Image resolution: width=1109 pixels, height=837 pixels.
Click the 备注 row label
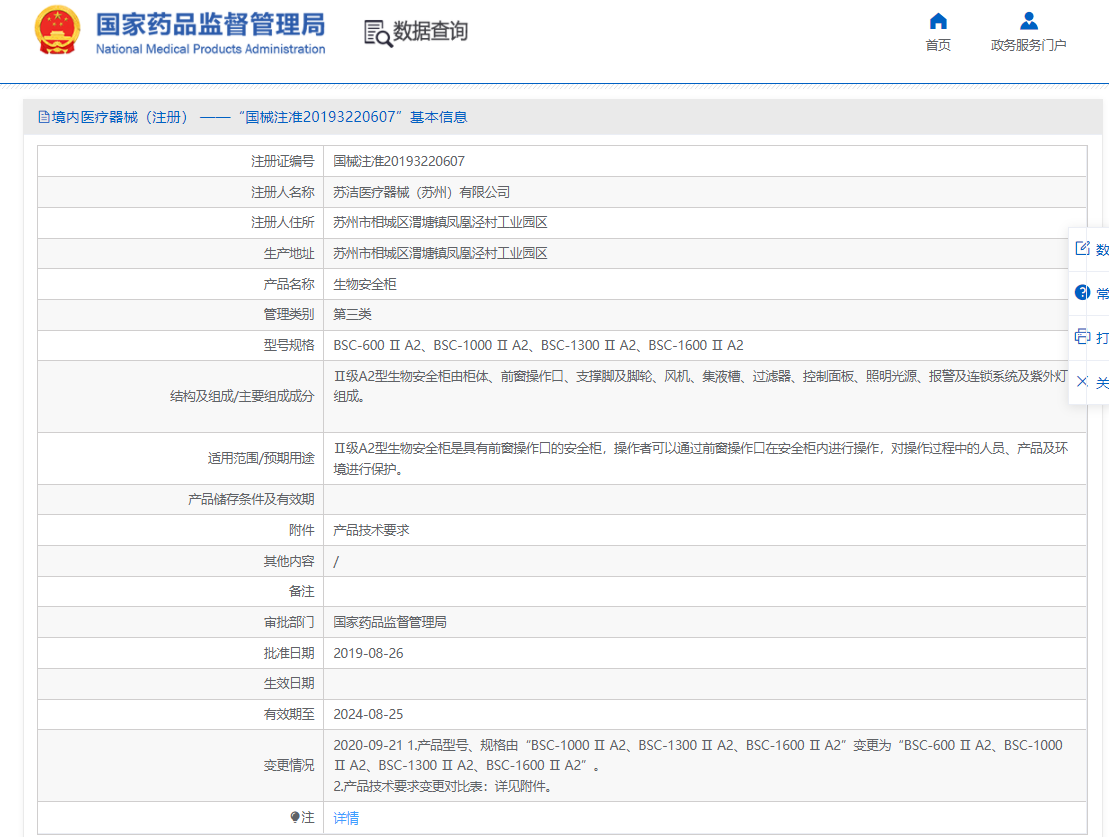(x=301, y=591)
